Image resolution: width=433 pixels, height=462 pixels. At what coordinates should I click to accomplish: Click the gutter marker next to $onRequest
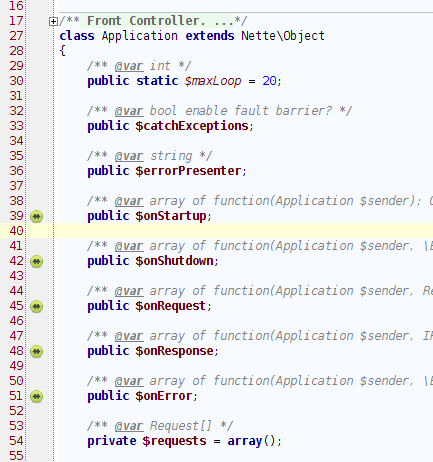pos(37,306)
